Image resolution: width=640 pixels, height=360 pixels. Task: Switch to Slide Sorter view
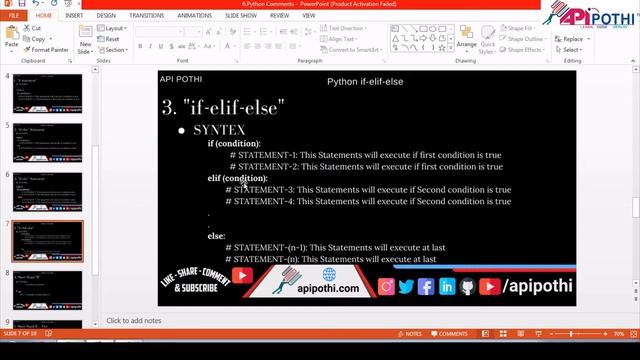(x=503, y=334)
